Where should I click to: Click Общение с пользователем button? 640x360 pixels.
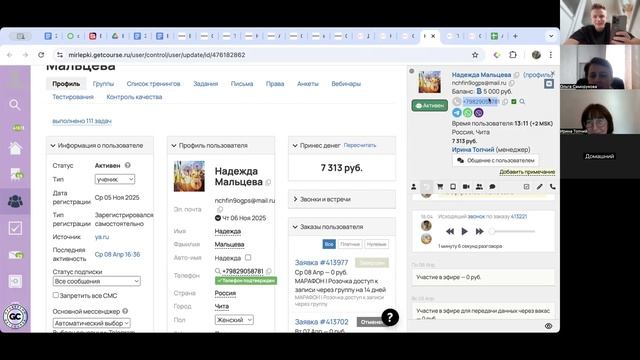coord(495,160)
